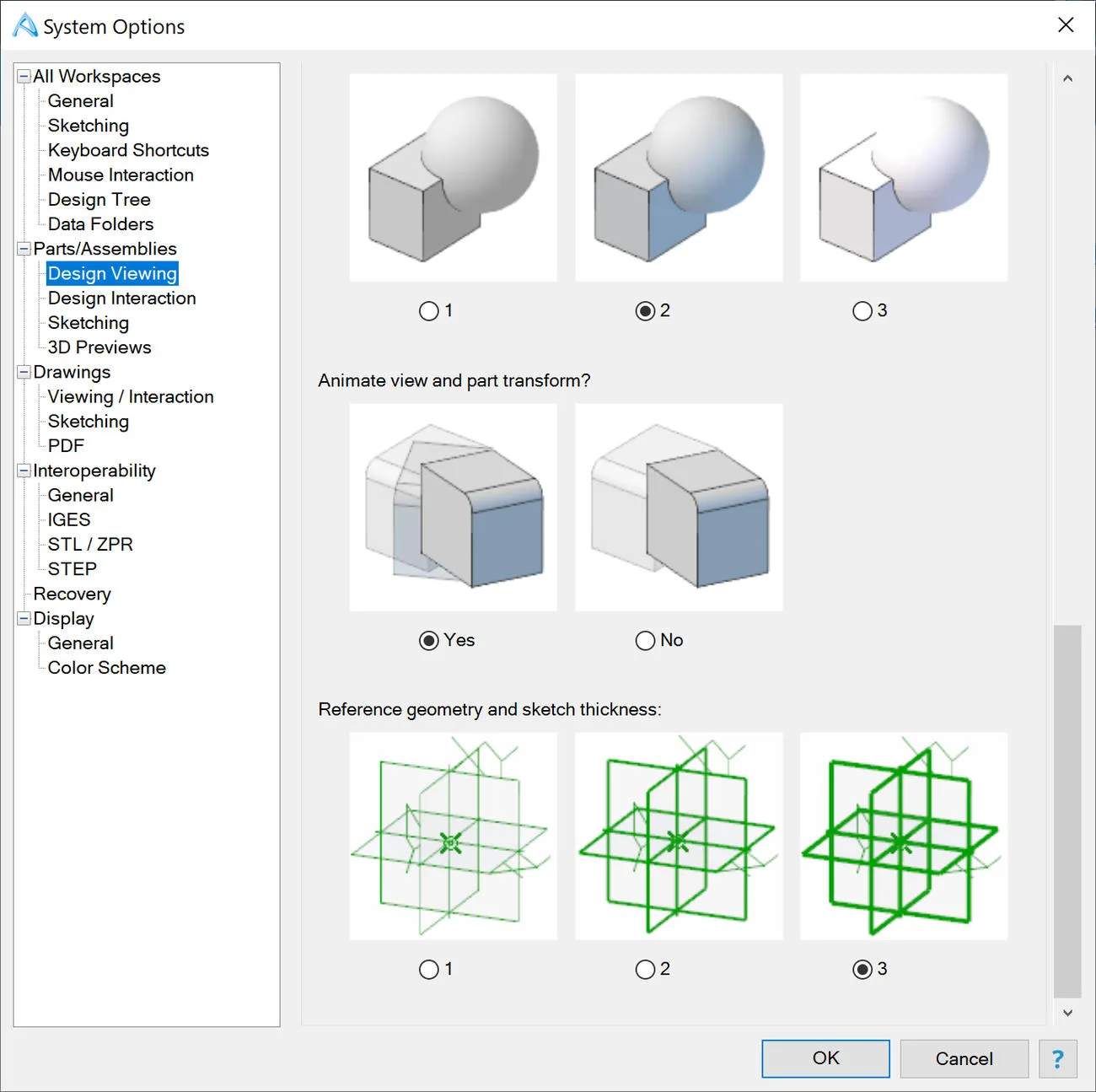This screenshot has width=1096, height=1092.
Task: Collapse the All Workspaces tree node
Action: 24,77
